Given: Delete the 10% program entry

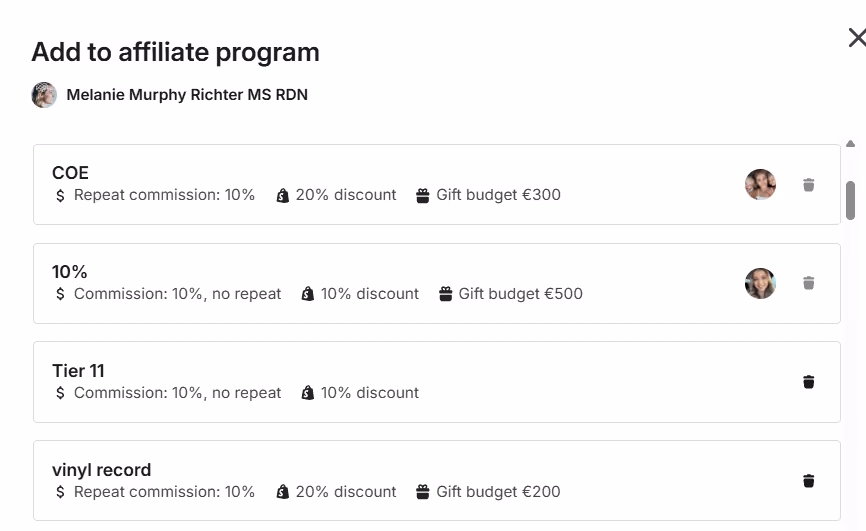Looking at the screenshot, I should coord(809,283).
